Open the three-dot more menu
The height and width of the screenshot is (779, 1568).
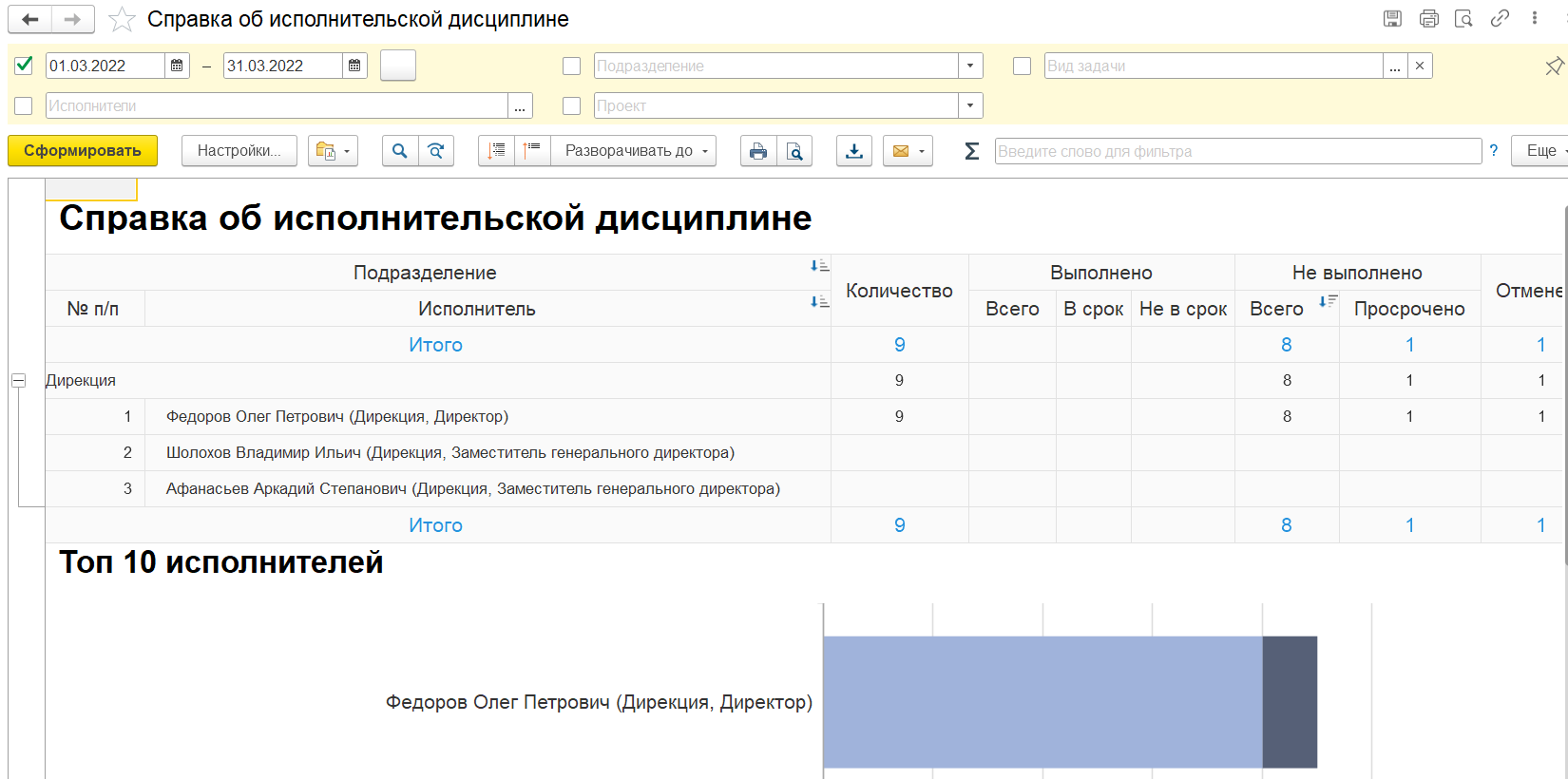coord(1534,18)
